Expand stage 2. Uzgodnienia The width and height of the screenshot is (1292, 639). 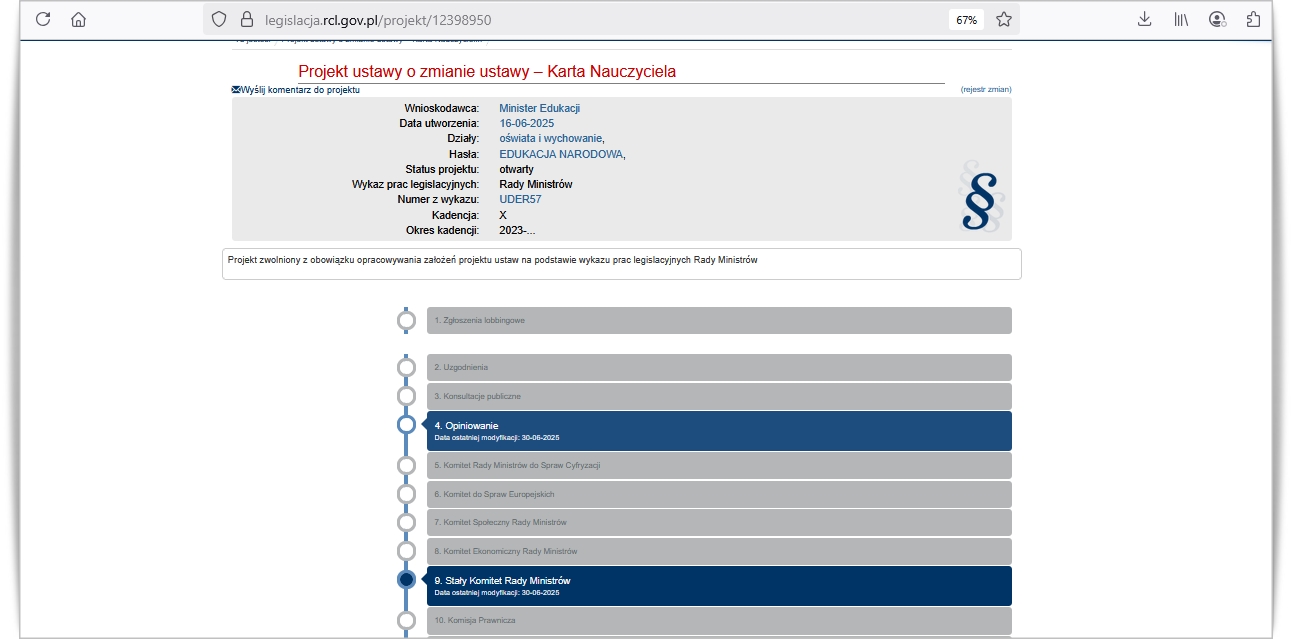(719, 367)
